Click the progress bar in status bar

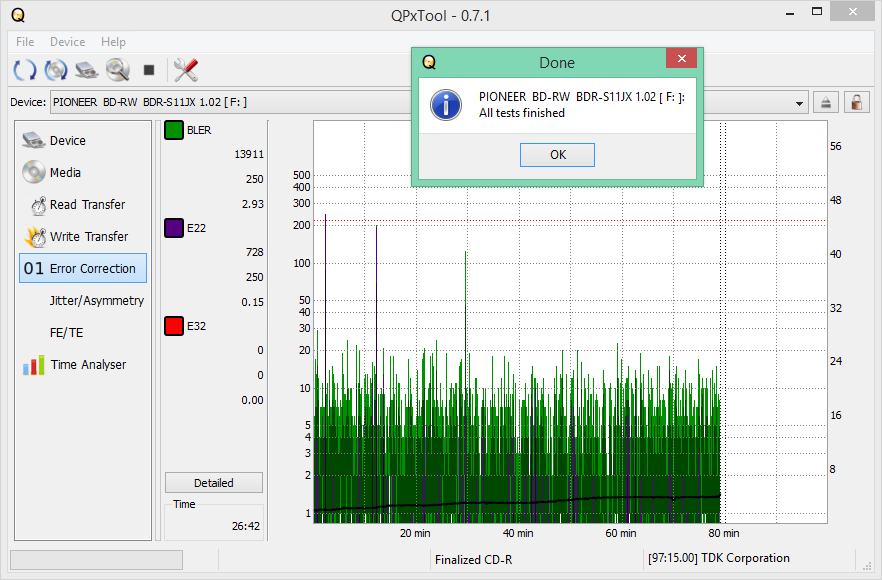96,560
